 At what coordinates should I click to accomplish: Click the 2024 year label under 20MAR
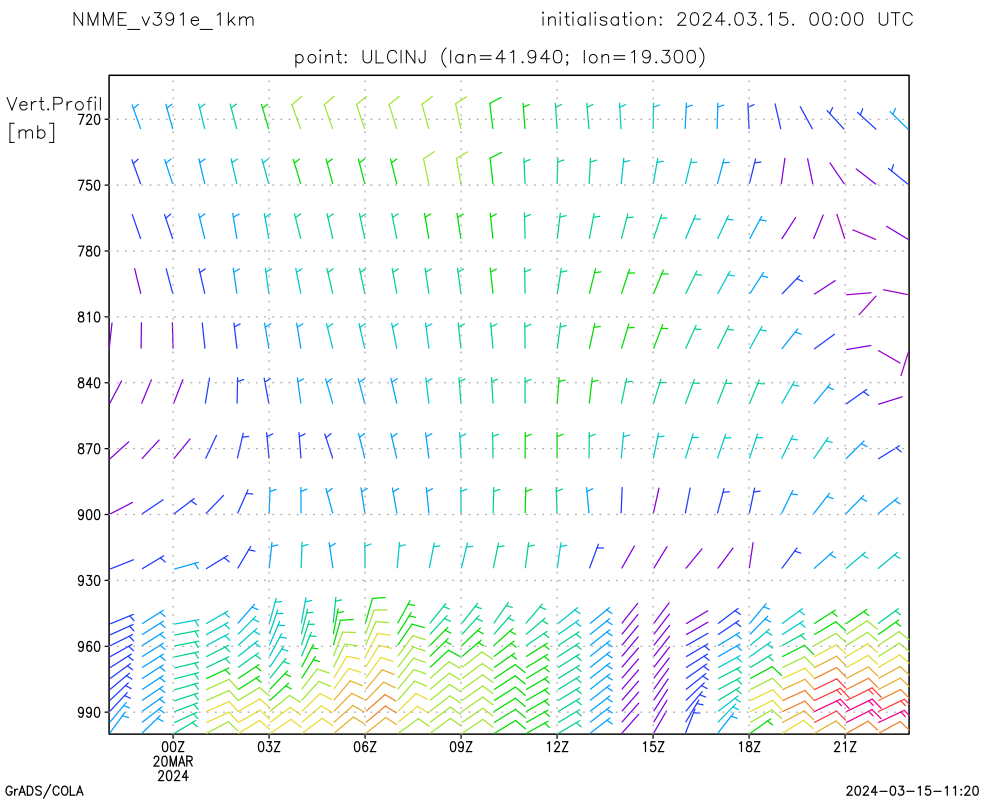coord(173,776)
